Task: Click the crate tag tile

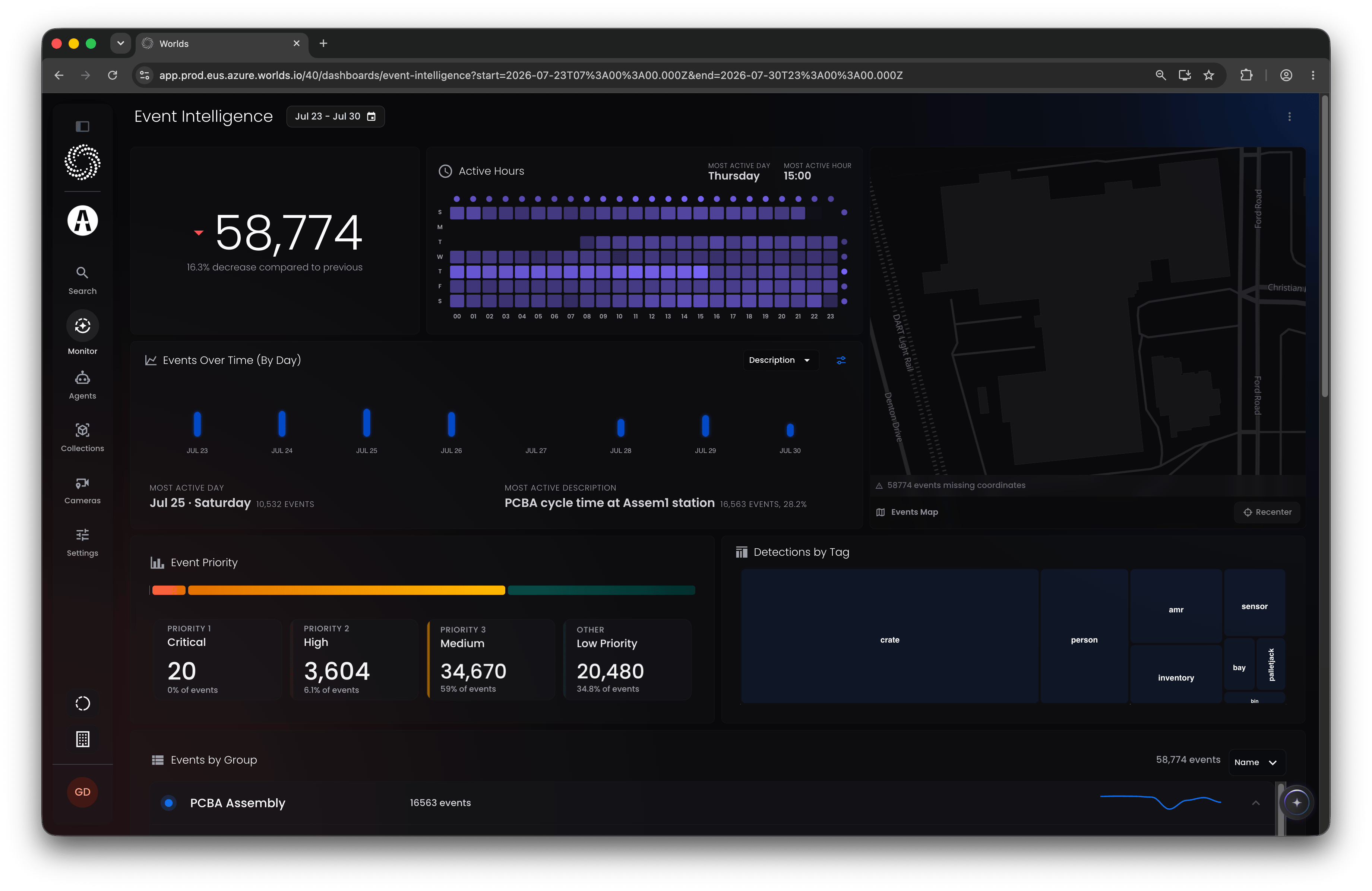Action: tap(889, 636)
